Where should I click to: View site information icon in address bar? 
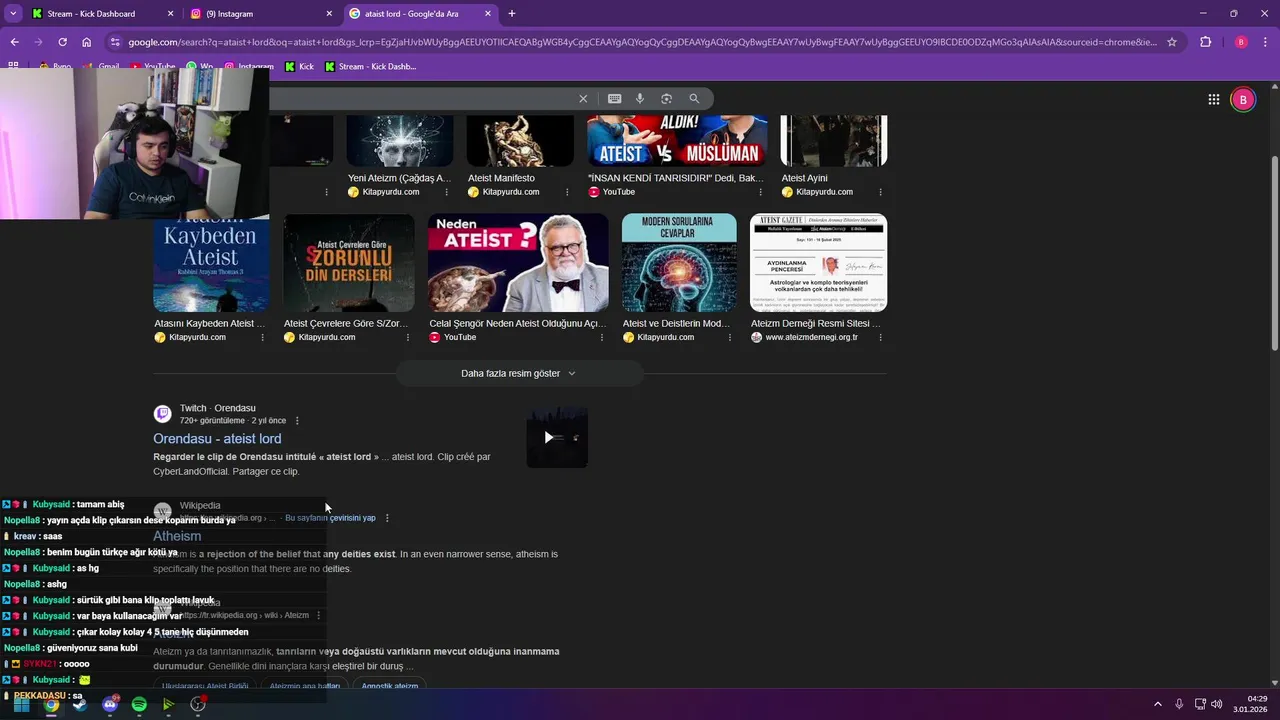116,42
